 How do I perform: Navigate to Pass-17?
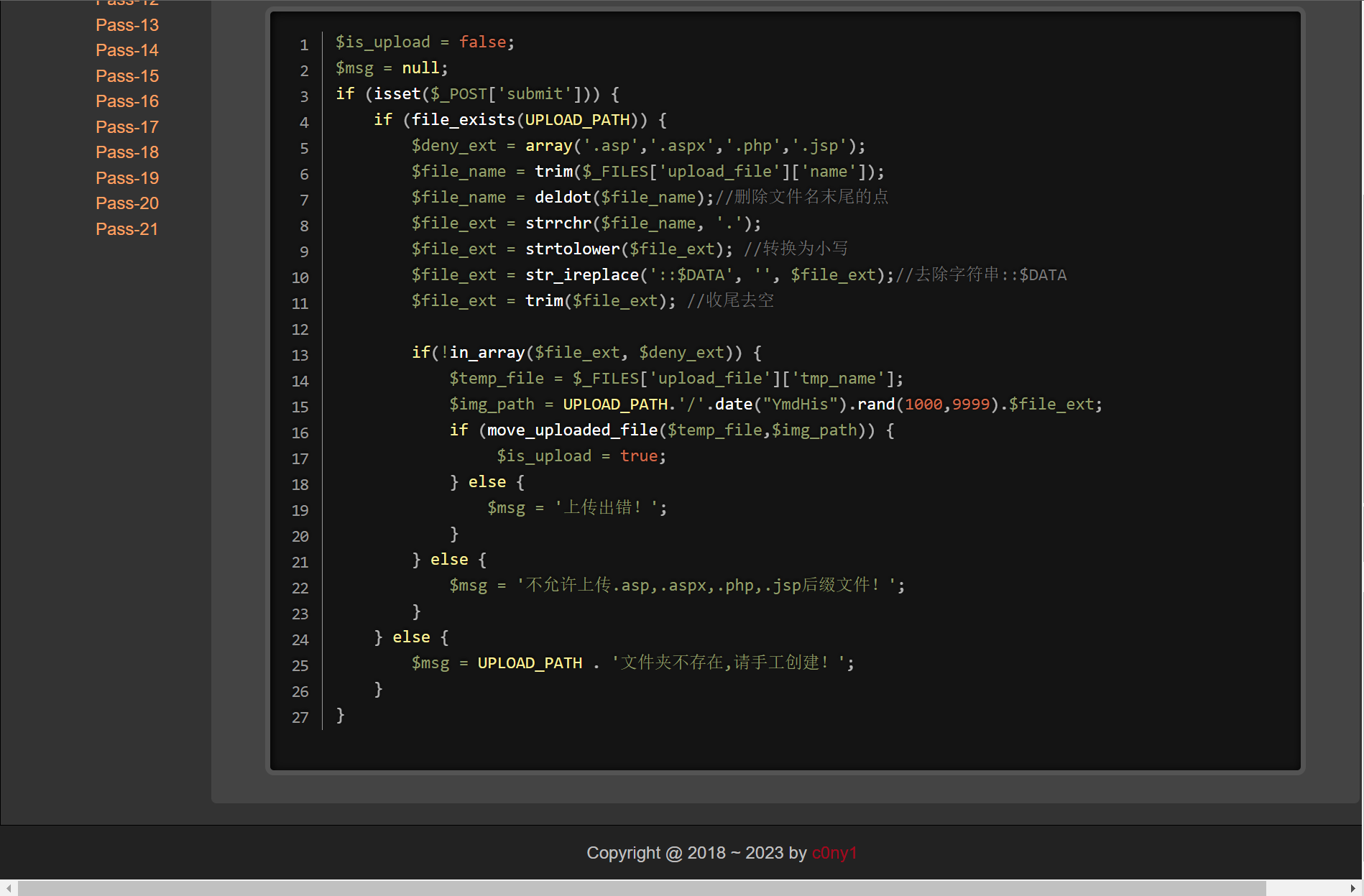click(x=127, y=127)
